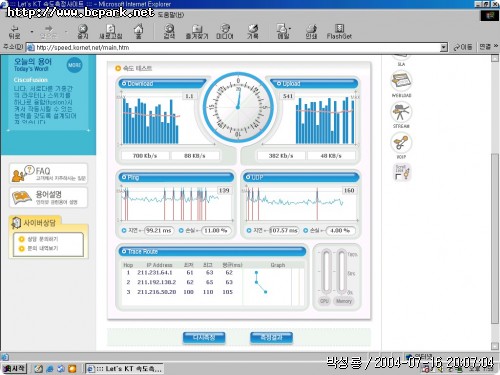
Task: Click the 다시측정 re-measure button
Action: click(204, 338)
